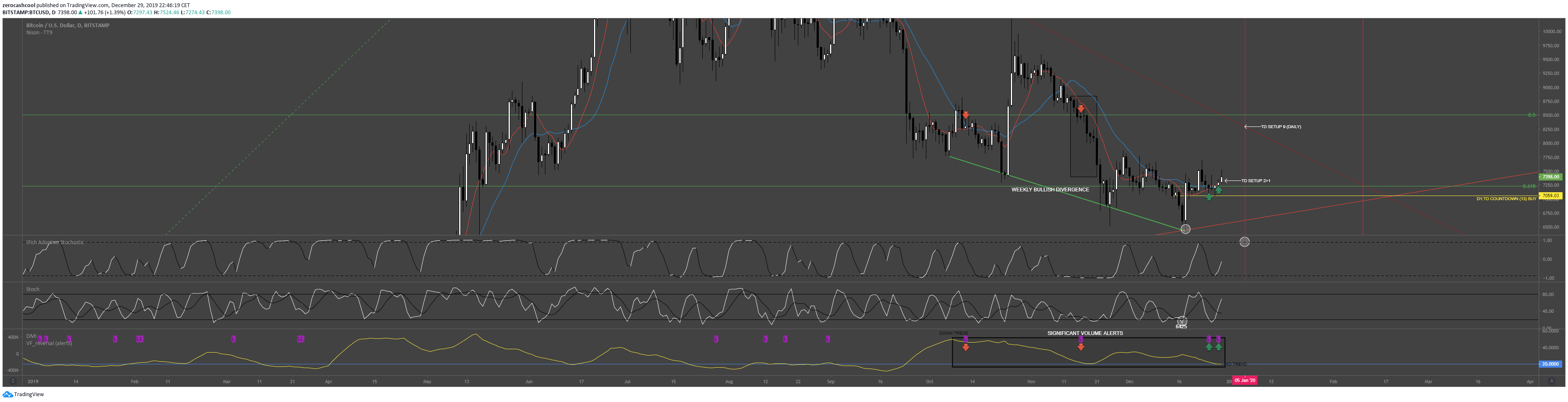Viewport: 1568px width, 402px height.
Task: Select the 'Stoch' indicator title
Action: pyautogui.click(x=32, y=289)
